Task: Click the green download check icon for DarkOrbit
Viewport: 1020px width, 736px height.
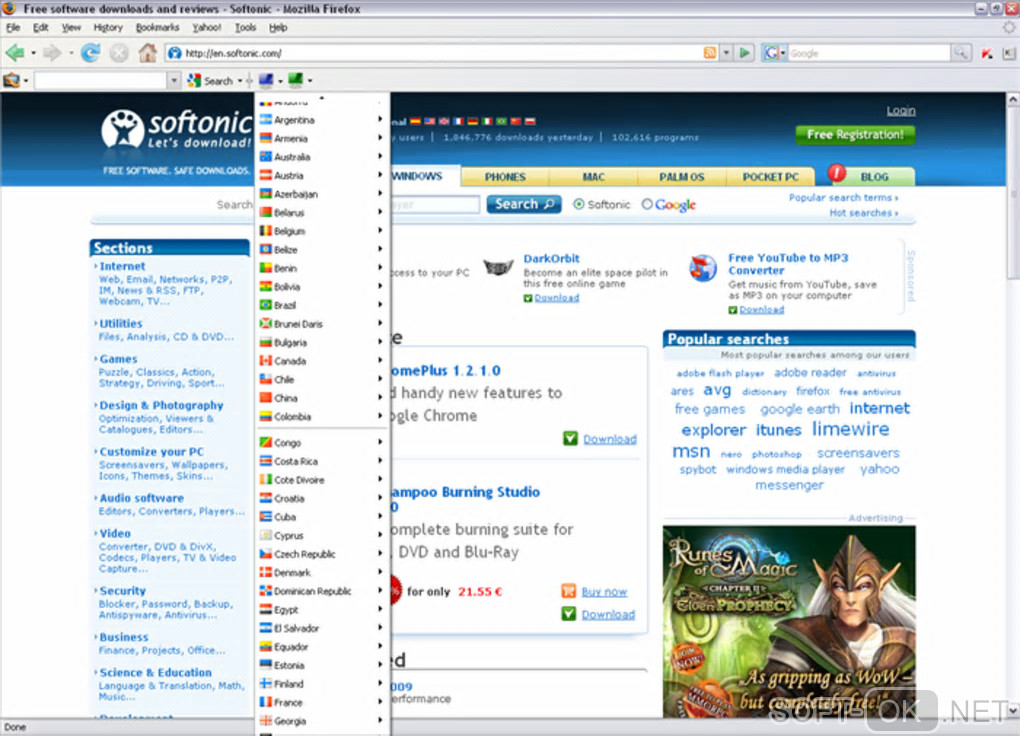Action: [x=528, y=298]
